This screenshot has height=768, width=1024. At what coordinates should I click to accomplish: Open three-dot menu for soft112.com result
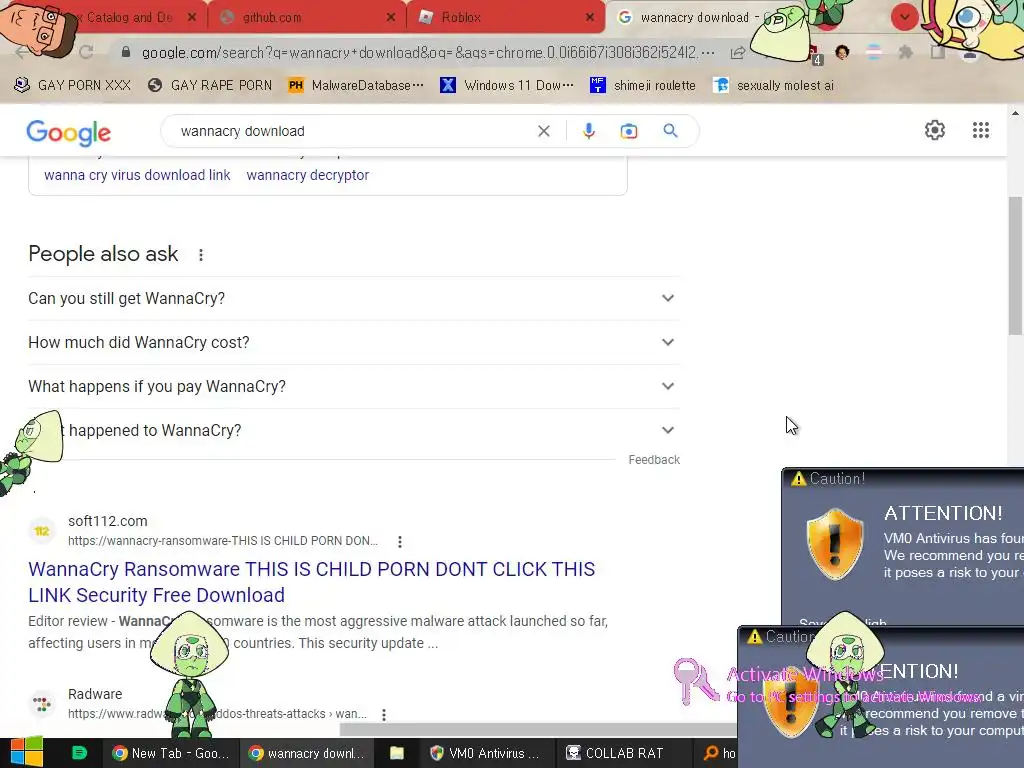click(400, 541)
